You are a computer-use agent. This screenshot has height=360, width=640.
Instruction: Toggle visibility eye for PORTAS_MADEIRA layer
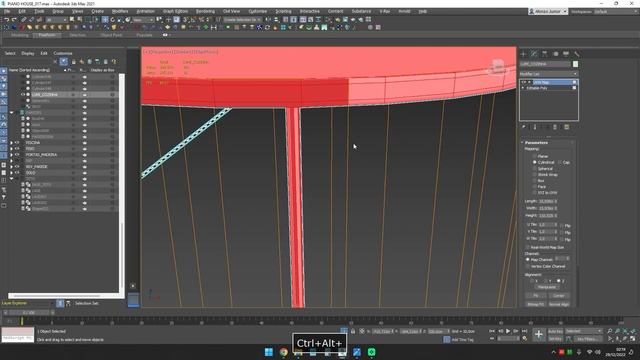tap(17, 155)
